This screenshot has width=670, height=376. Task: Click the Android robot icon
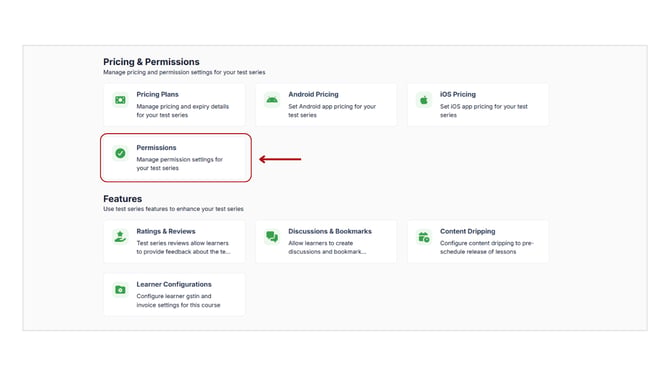(x=272, y=100)
